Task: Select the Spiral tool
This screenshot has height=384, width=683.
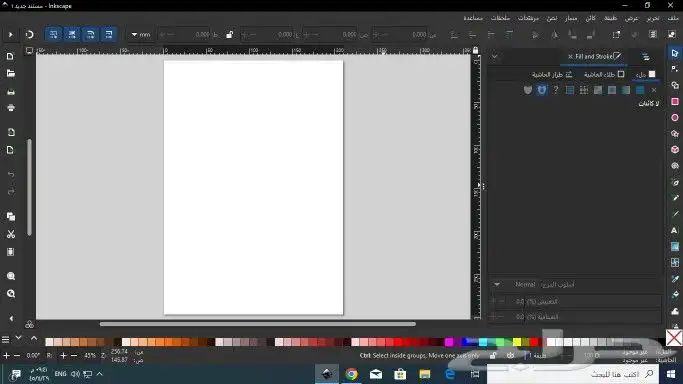Action: [675, 166]
